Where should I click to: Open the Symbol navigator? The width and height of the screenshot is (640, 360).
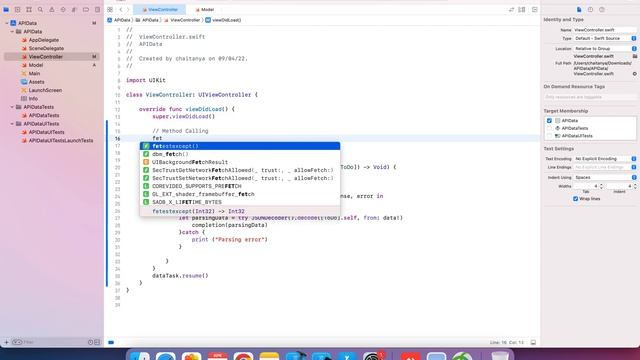point(29,9)
